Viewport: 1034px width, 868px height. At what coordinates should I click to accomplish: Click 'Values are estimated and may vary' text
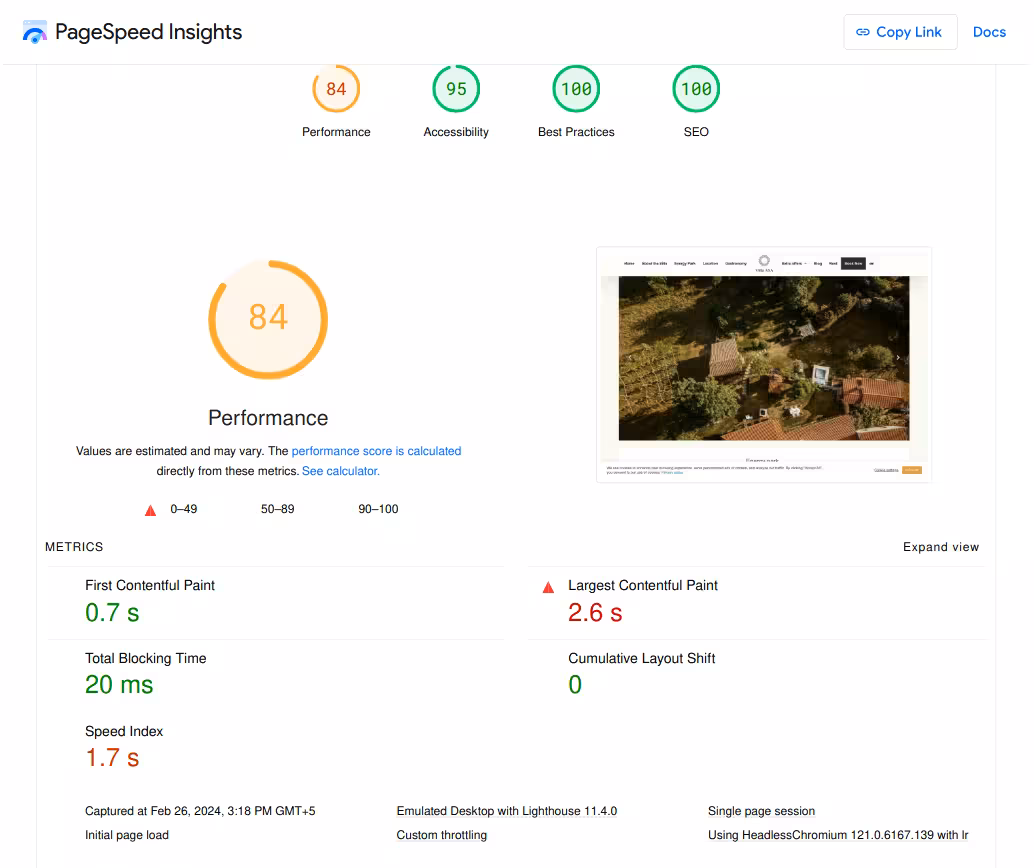pos(169,451)
